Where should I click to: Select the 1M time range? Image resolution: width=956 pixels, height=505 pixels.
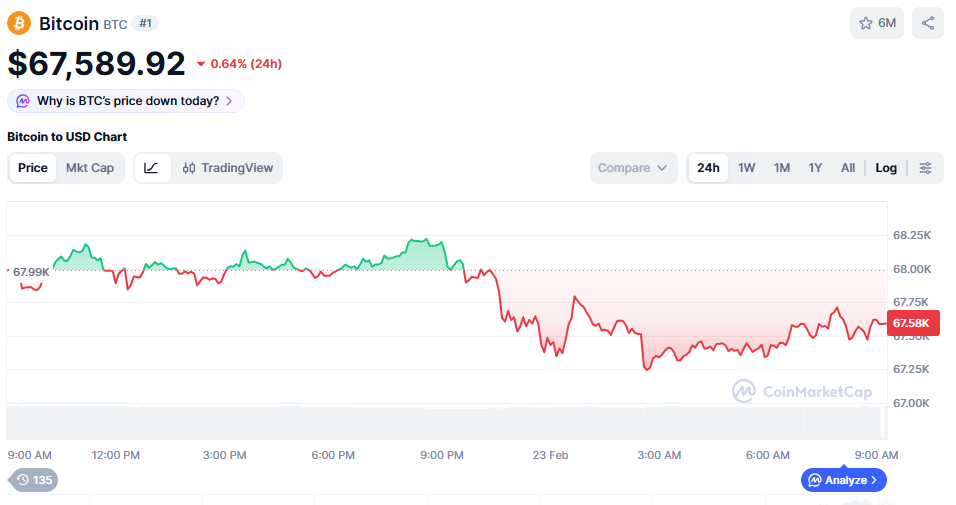pos(782,168)
